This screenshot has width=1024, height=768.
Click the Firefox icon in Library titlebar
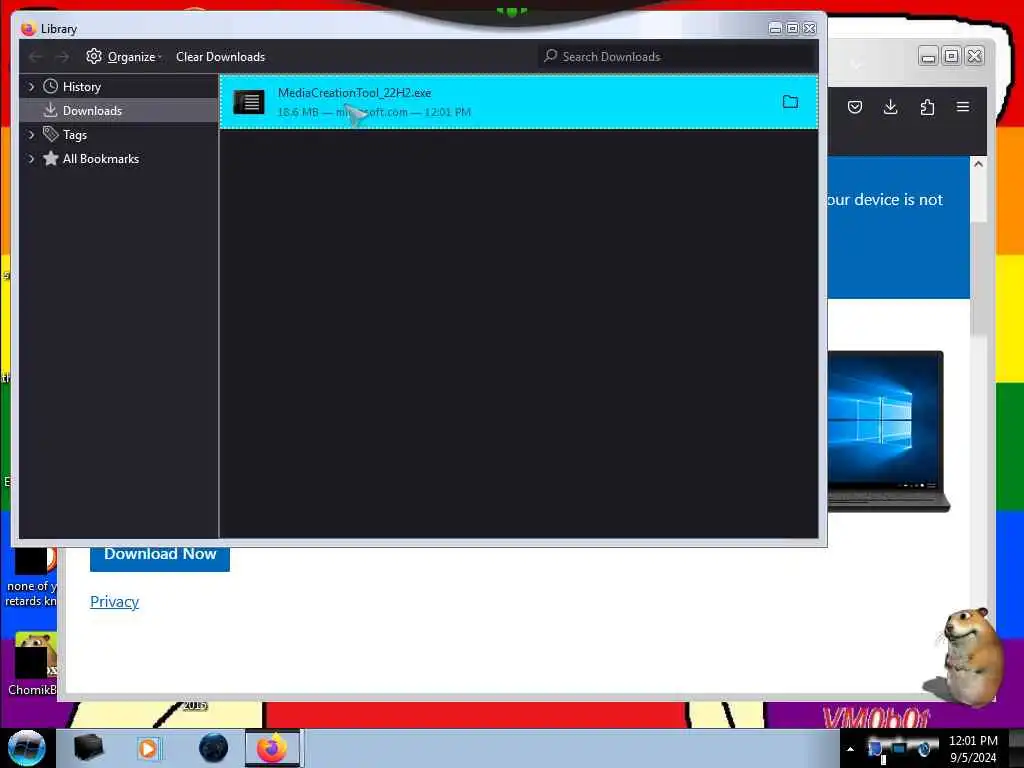[x=27, y=29]
